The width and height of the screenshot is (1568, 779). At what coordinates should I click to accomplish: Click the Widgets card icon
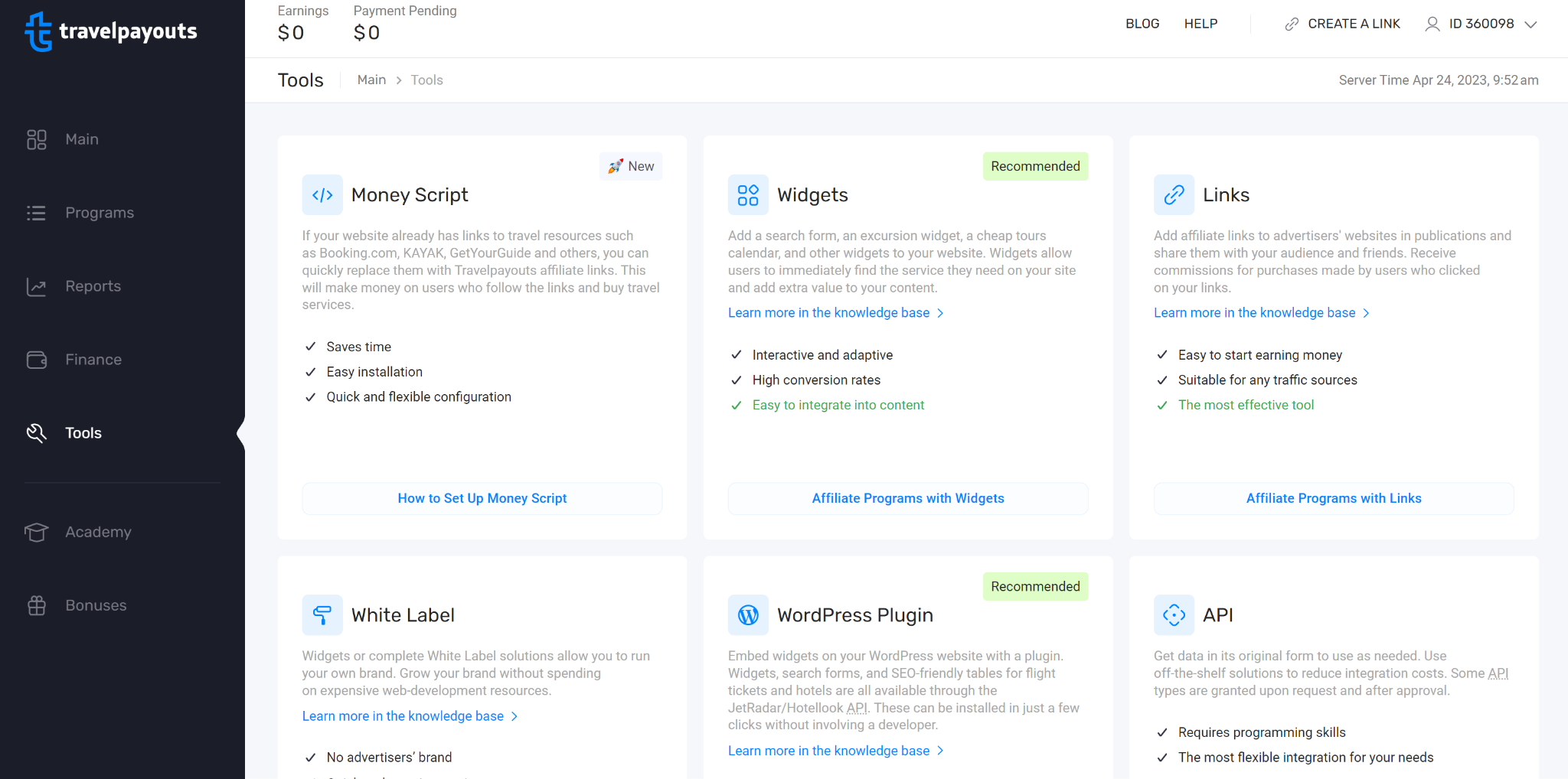coord(748,195)
